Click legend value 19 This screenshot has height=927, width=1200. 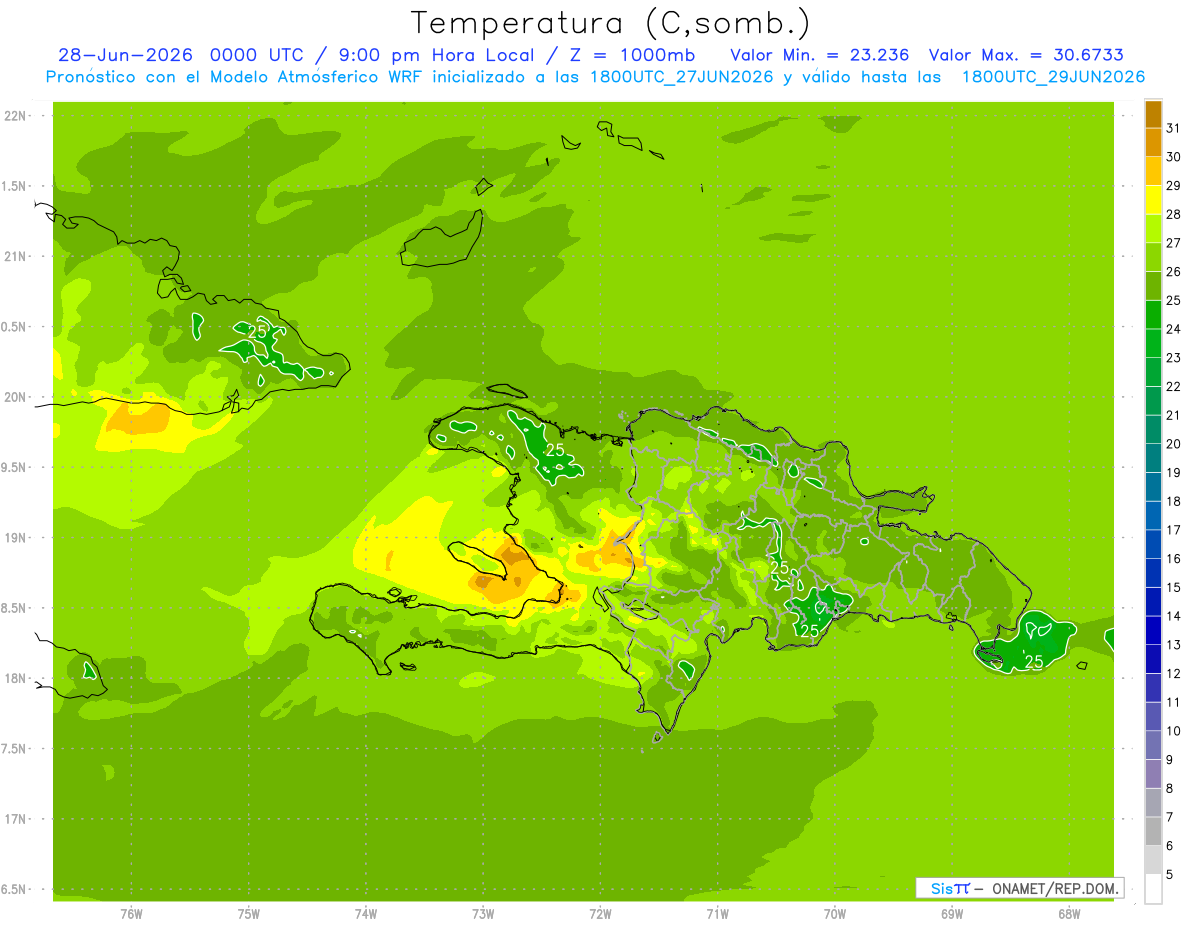point(1173,473)
